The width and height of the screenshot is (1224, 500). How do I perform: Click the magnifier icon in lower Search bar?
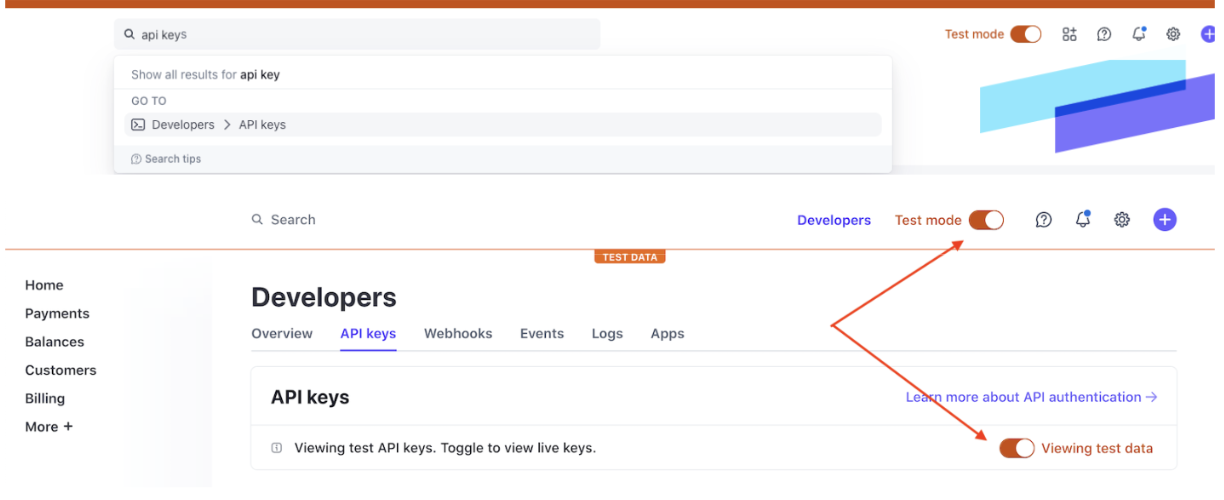[257, 220]
